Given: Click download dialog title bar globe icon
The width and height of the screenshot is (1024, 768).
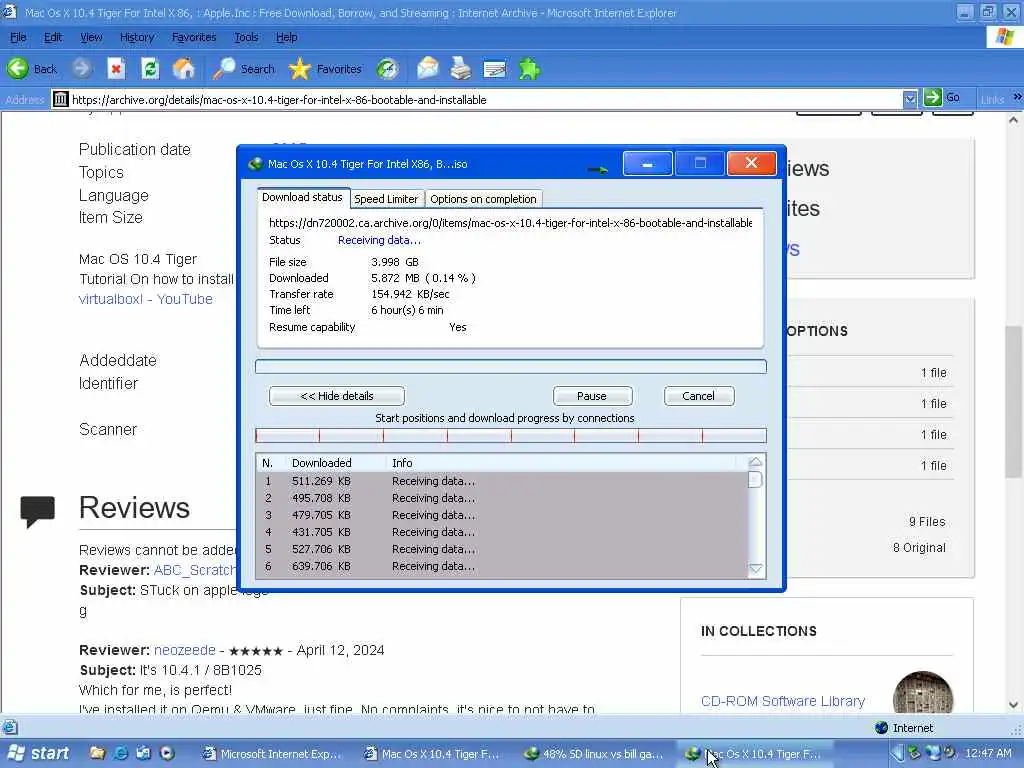Looking at the screenshot, I should (255, 163).
